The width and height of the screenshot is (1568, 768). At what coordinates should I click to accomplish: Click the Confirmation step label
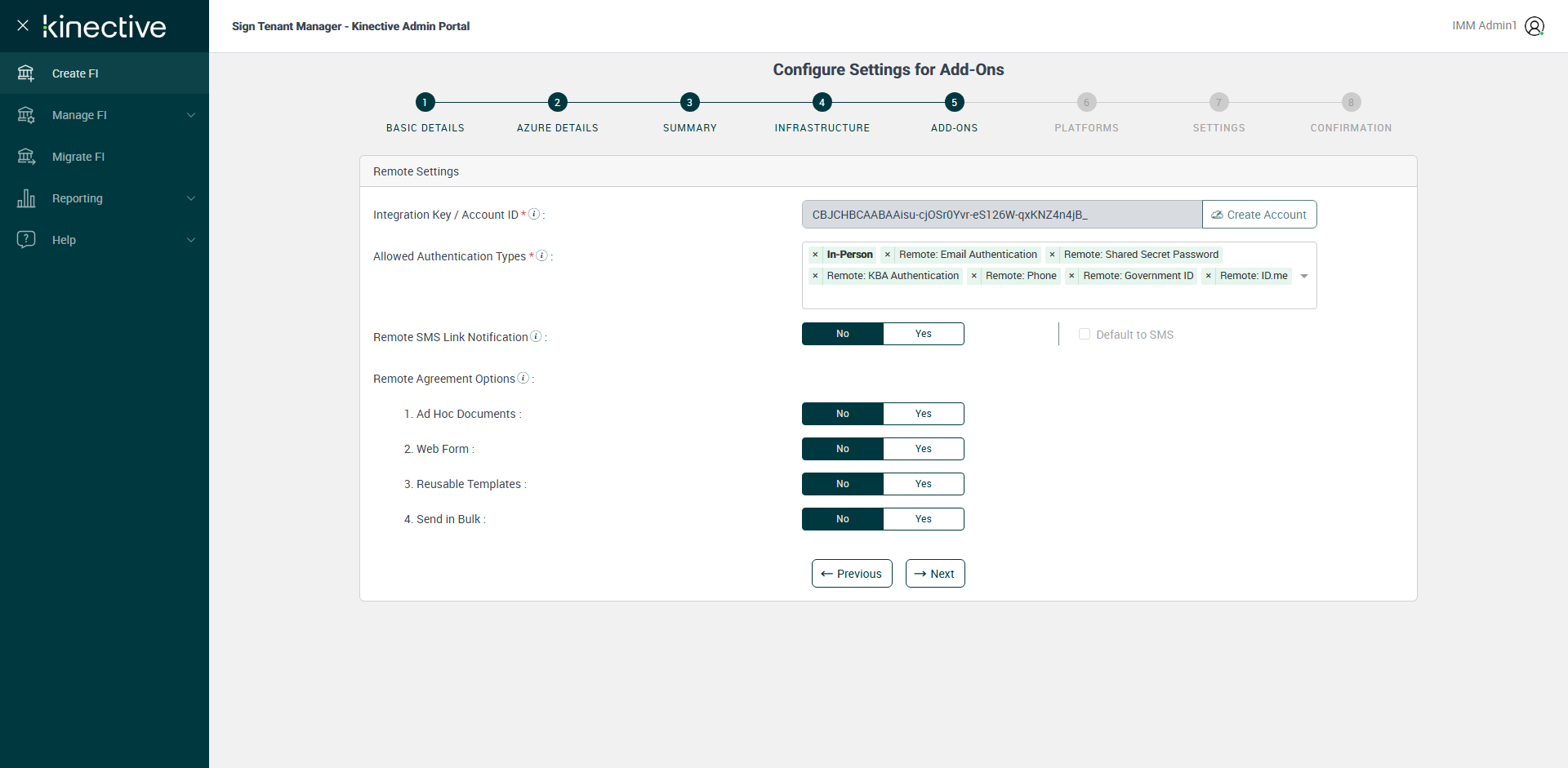tap(1351, 128)
